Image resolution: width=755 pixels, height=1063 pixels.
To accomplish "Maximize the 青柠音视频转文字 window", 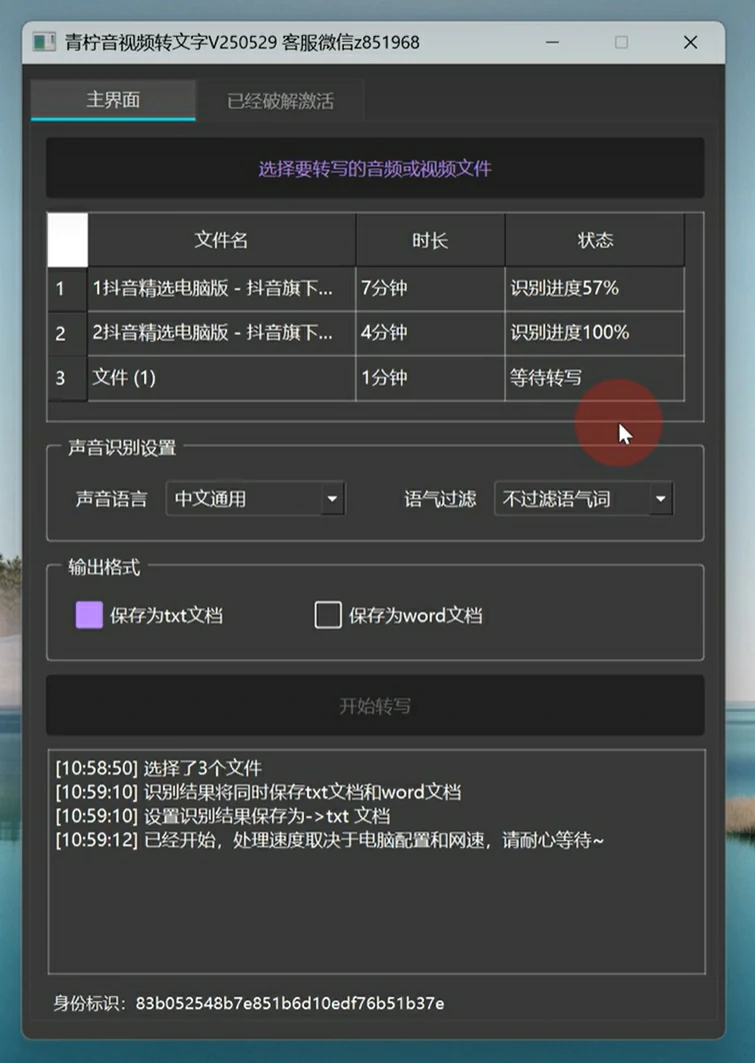I will tap(621, 42).
